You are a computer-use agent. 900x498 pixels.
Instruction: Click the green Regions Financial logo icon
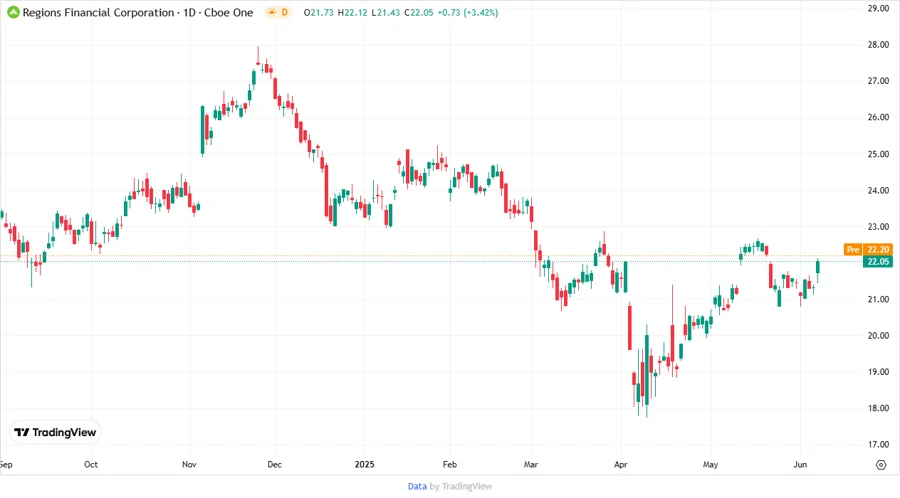pos(13,13)
